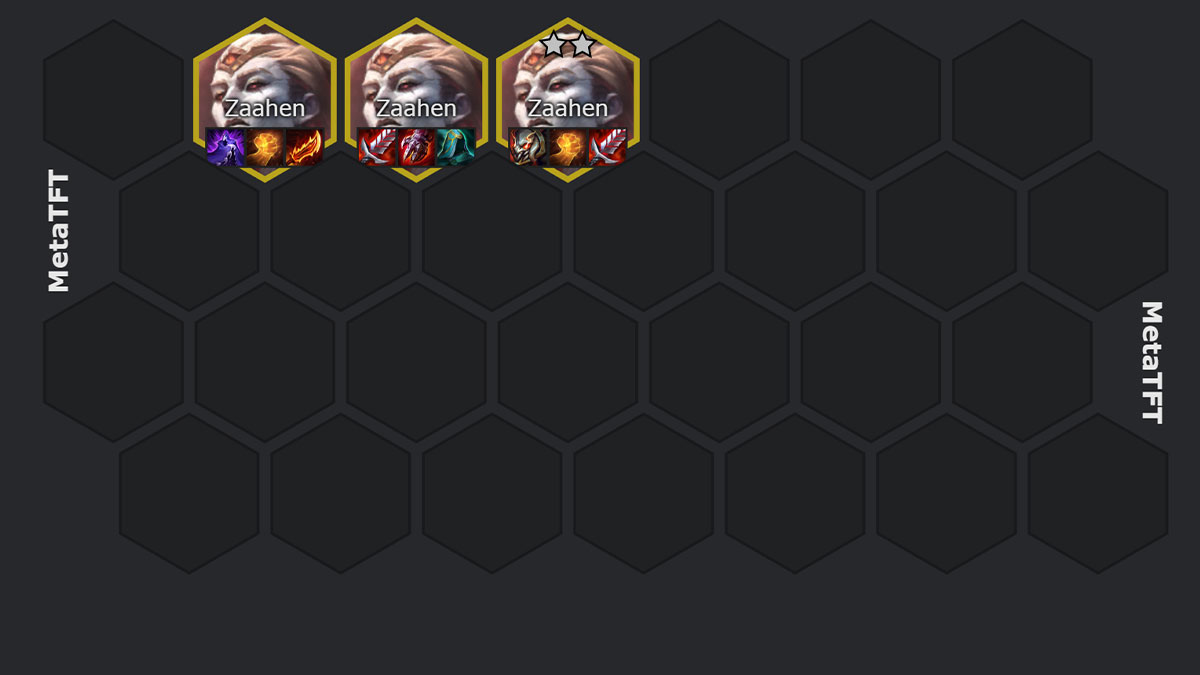Click the red winged sword item on two-star Zaahen

(608, 147)
